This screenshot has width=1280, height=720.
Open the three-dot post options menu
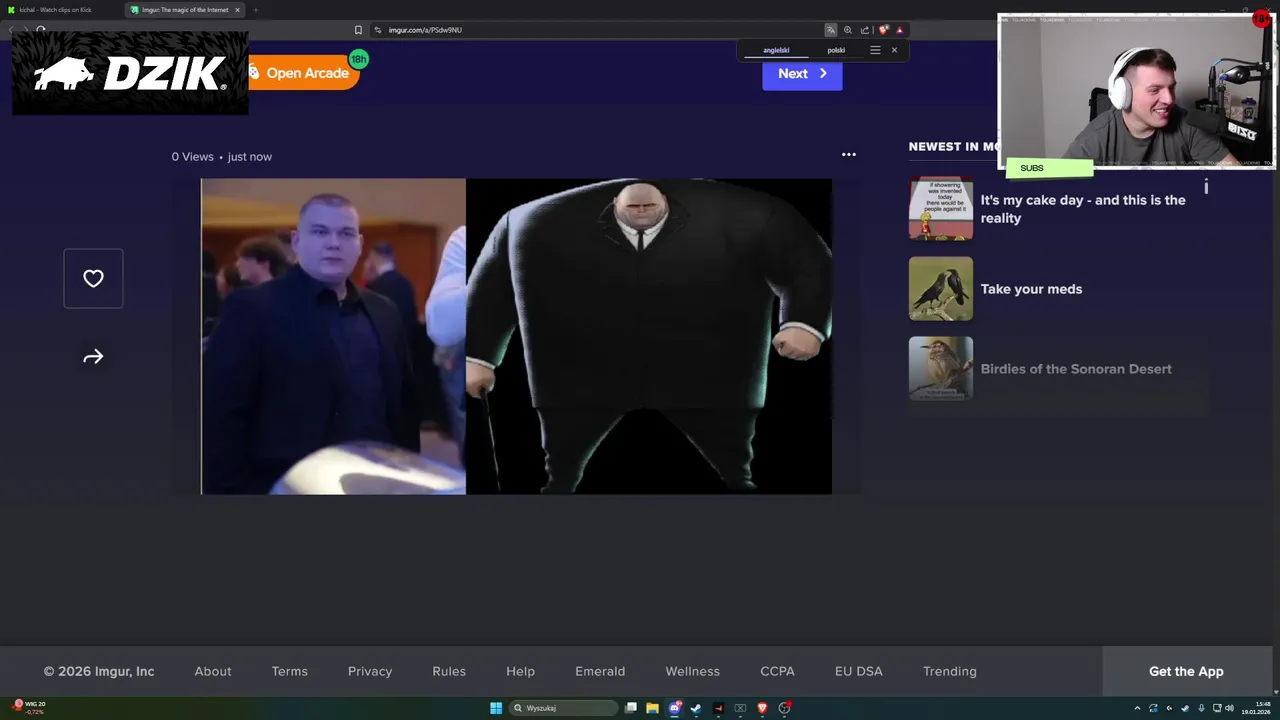click(849, 154)
